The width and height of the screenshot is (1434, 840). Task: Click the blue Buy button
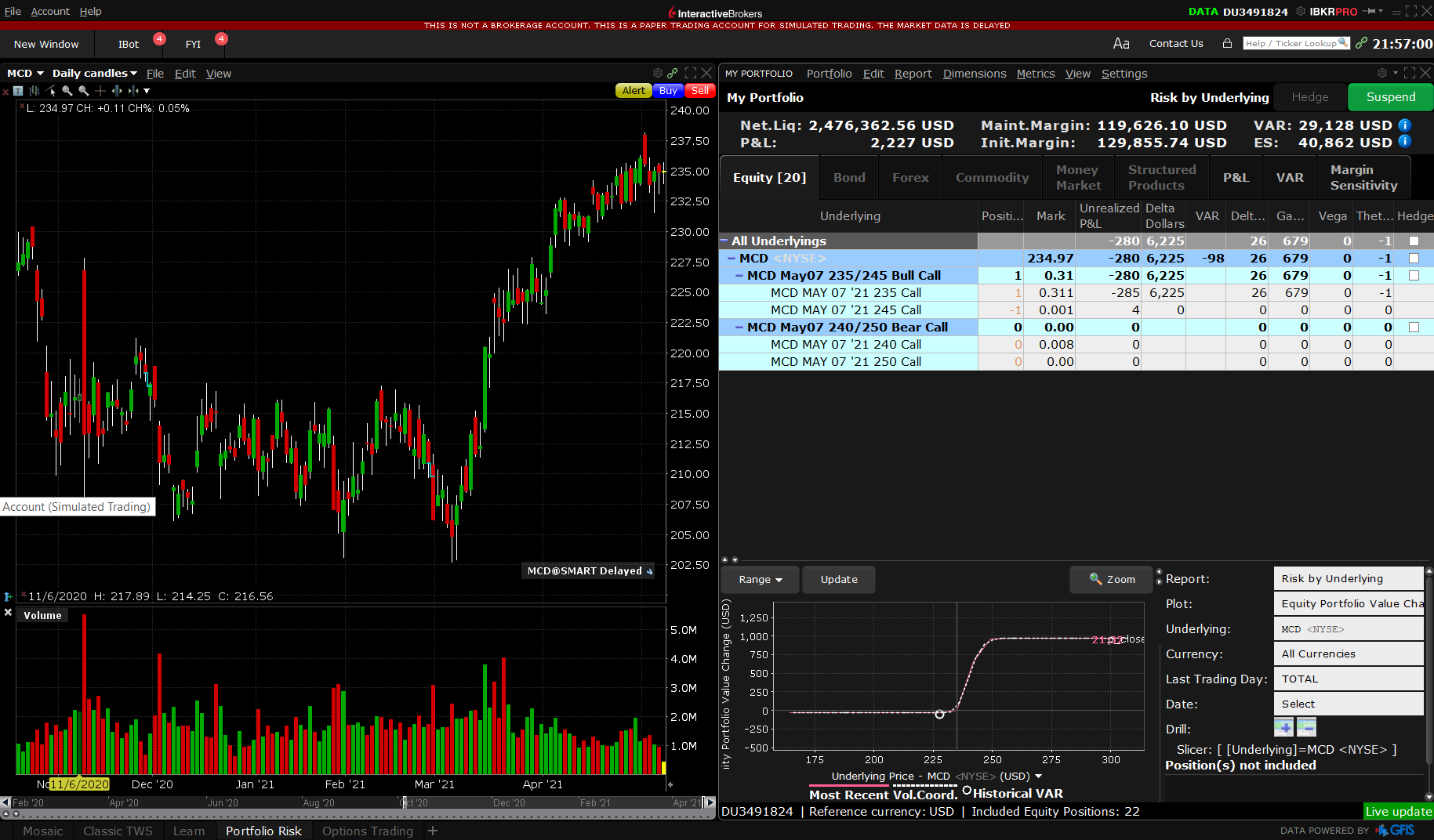(668, 91)
